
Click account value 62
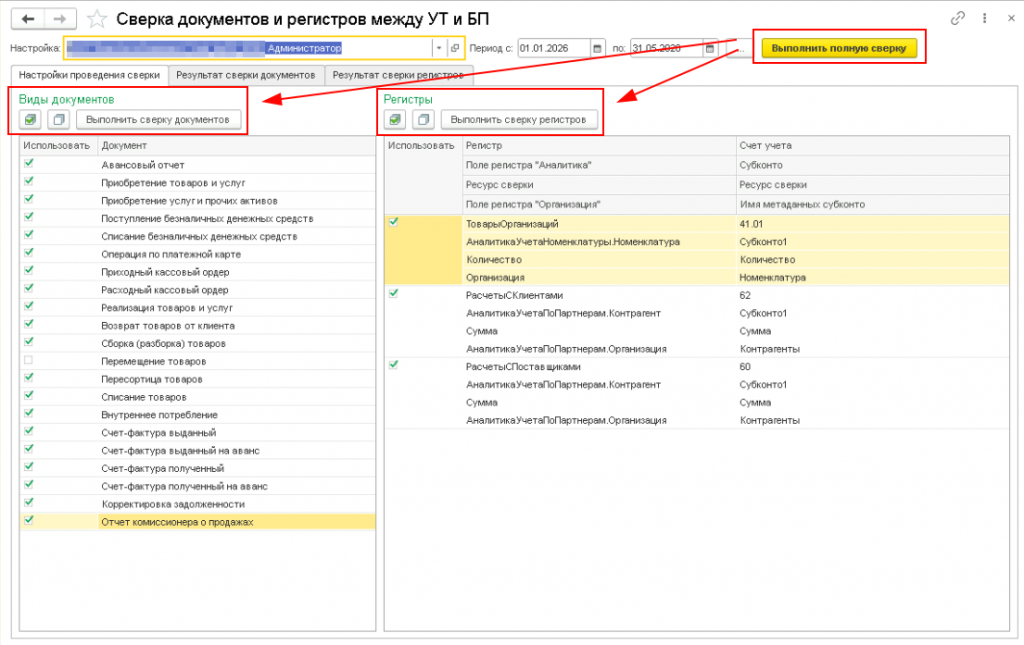(x=745, y=296)
